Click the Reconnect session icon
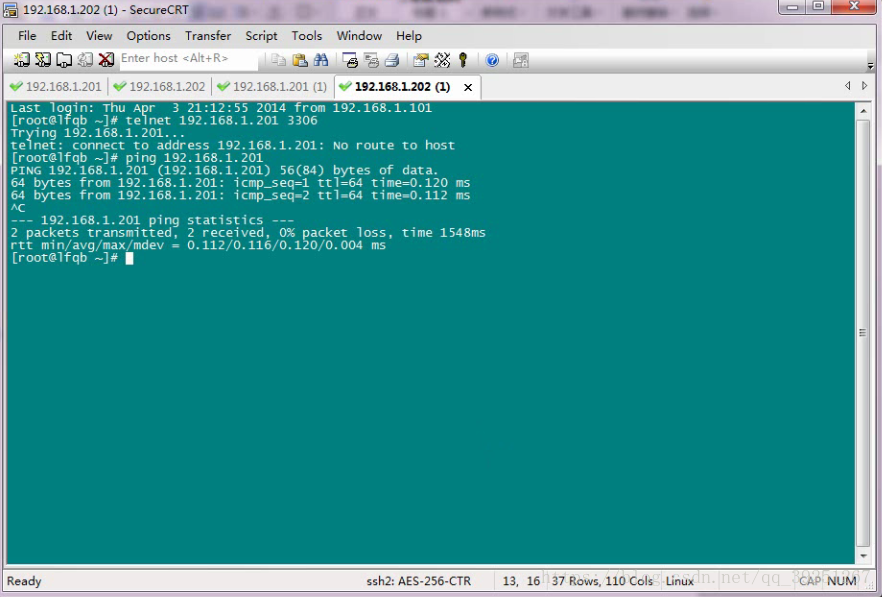The height and width of the screenshot is (597, 882). (85, 60)
